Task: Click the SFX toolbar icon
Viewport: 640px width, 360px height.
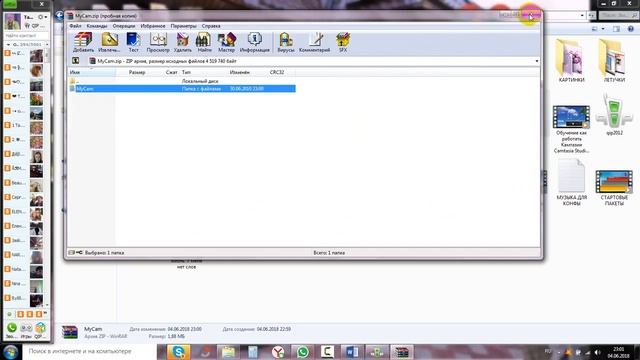Action: pyautogui.click(x=343, y=42)
